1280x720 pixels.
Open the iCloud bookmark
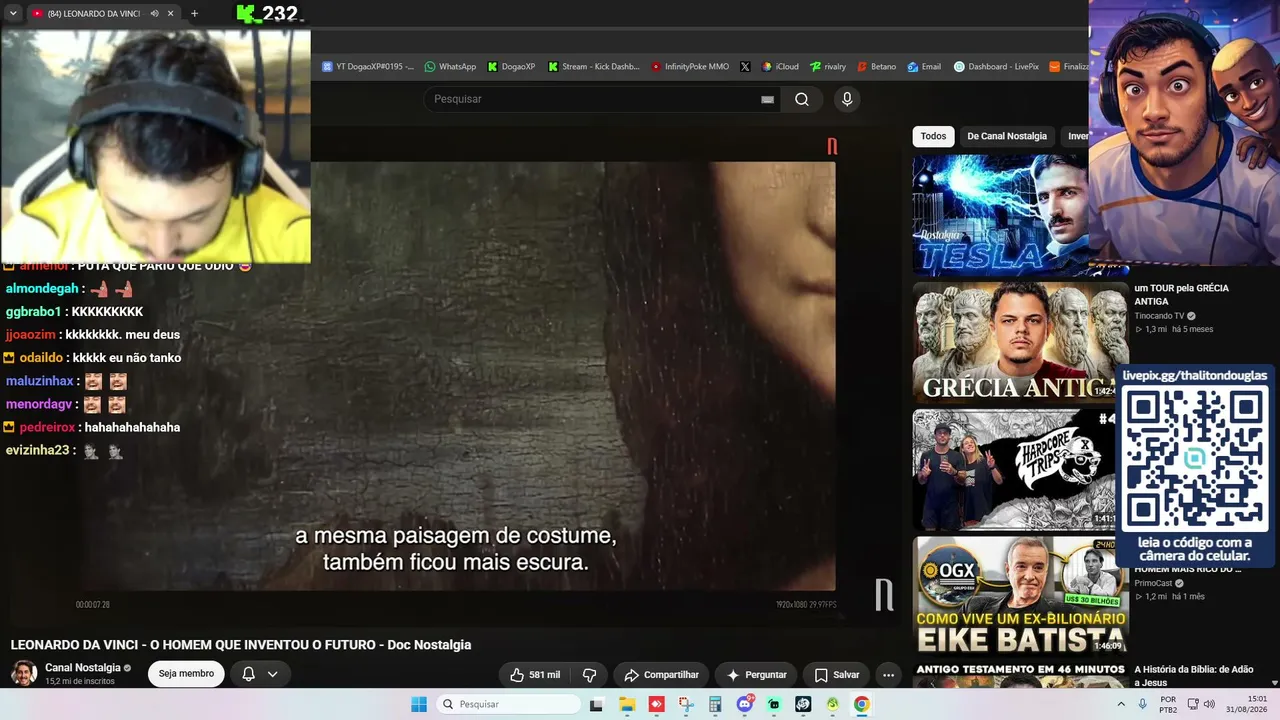[780, 67]
